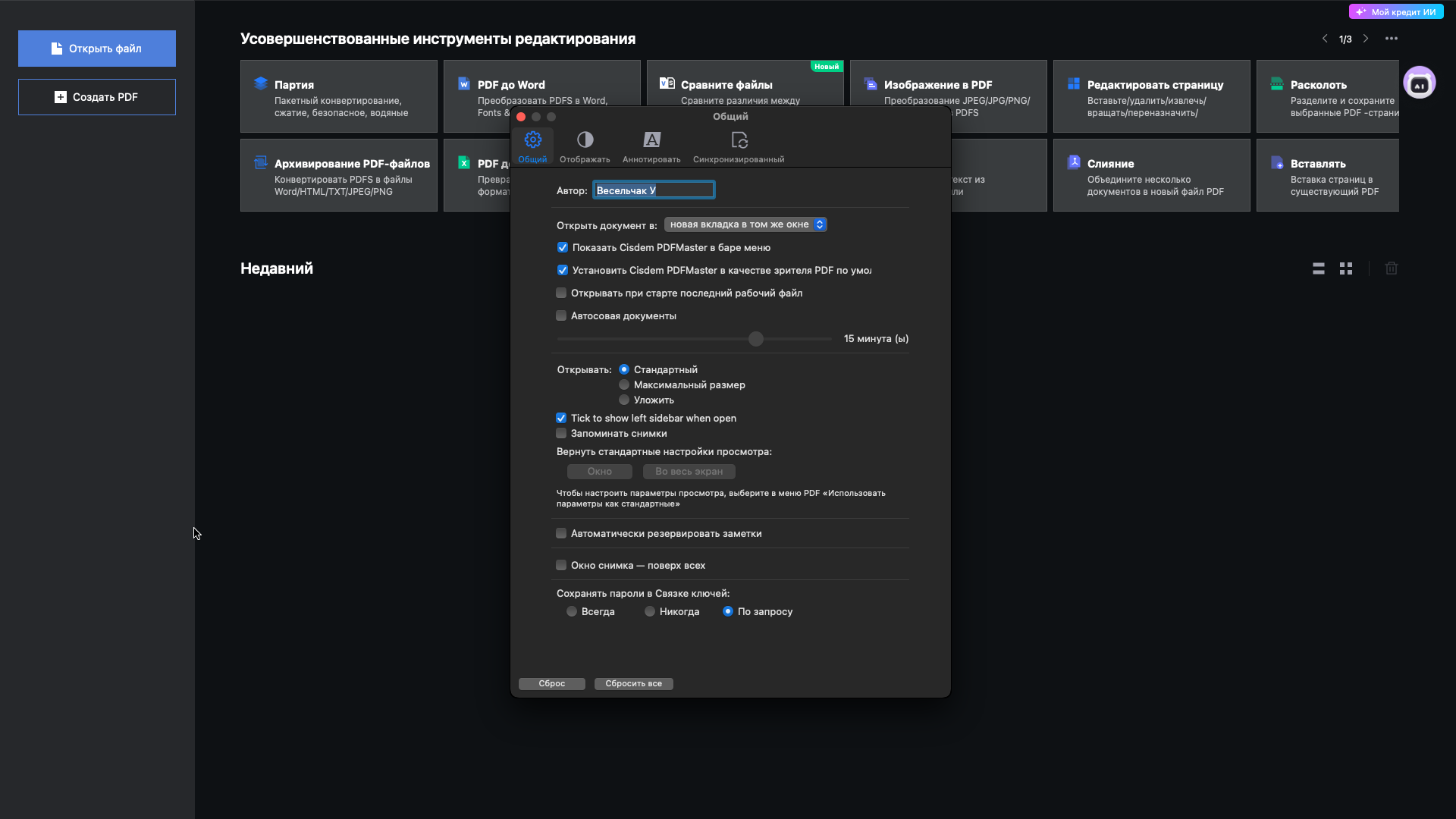Switch to the Отображать tab
Viewport: 1456px width, 819px height.
pos(585,146)
